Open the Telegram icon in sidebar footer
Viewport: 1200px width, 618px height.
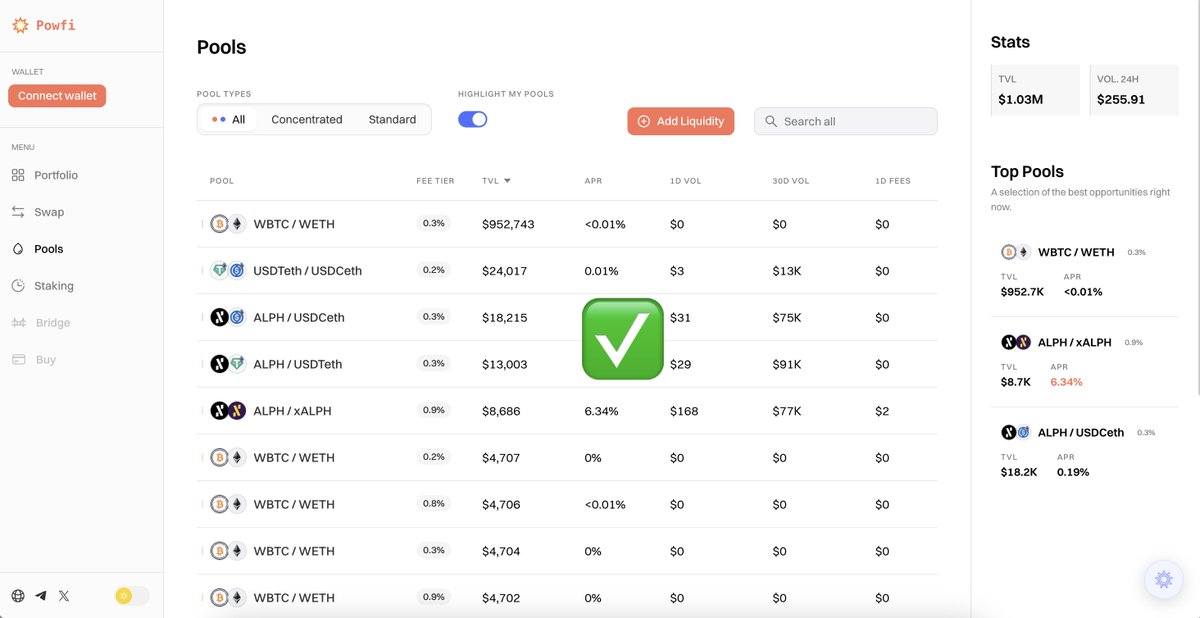(x=41, y=596)
